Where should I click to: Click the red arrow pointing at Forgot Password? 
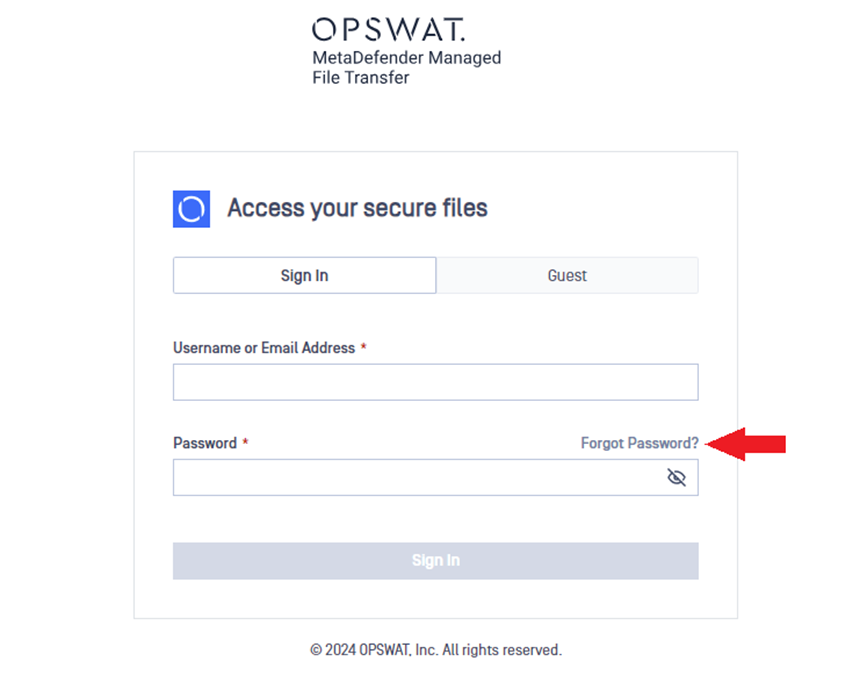[x=746, y=444]
